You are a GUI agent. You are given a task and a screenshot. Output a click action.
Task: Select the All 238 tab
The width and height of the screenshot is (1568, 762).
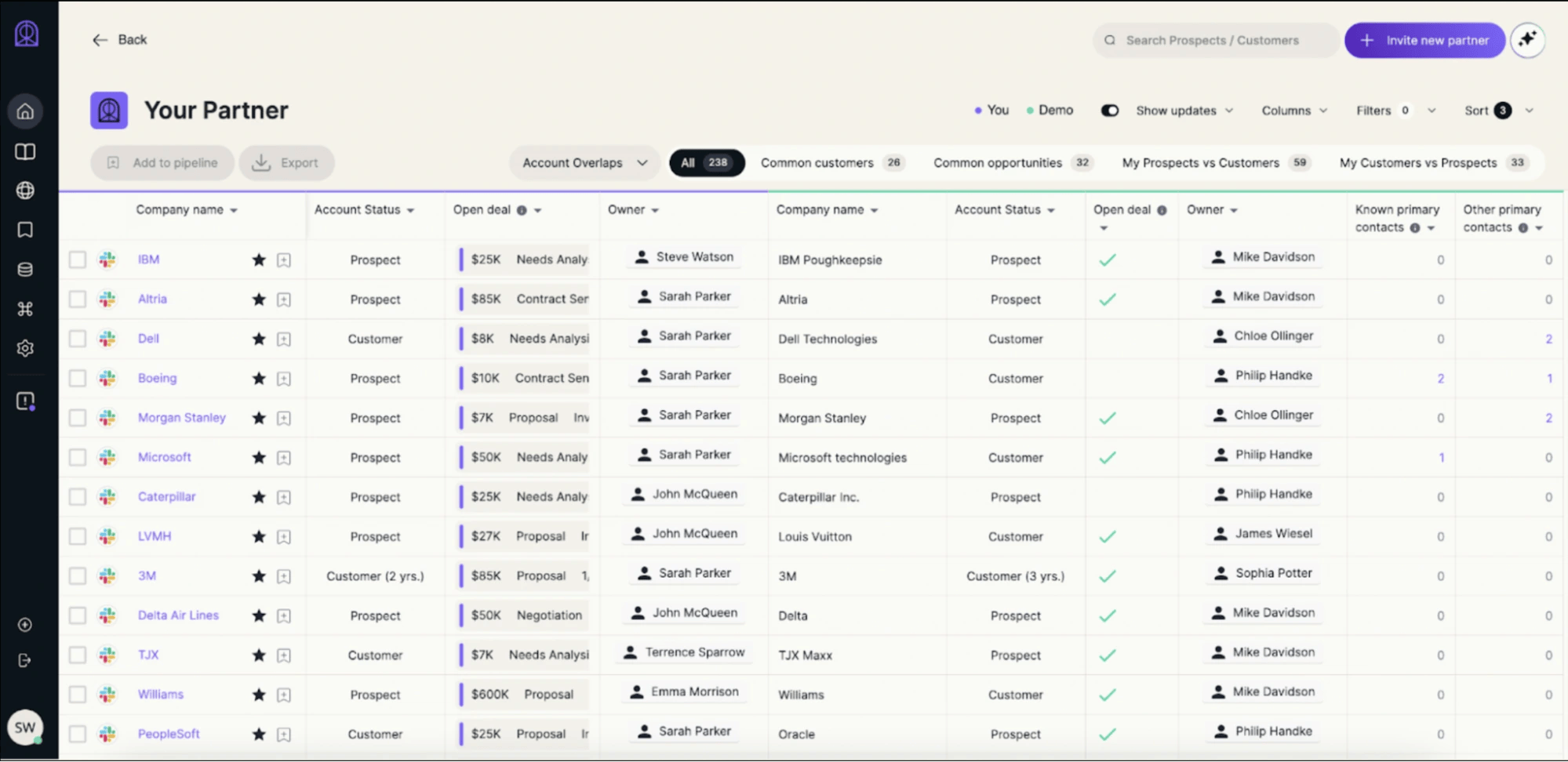706,163
